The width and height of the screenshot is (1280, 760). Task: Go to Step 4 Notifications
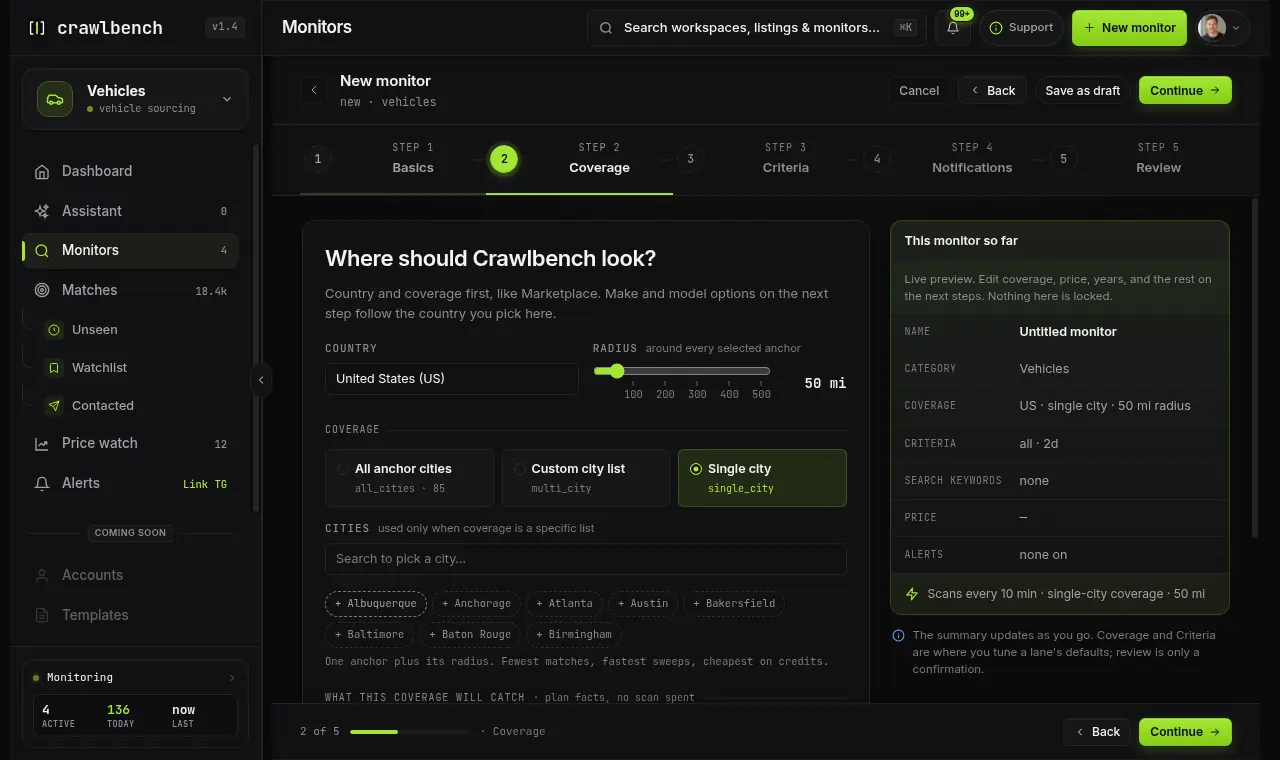coord(952,158)
